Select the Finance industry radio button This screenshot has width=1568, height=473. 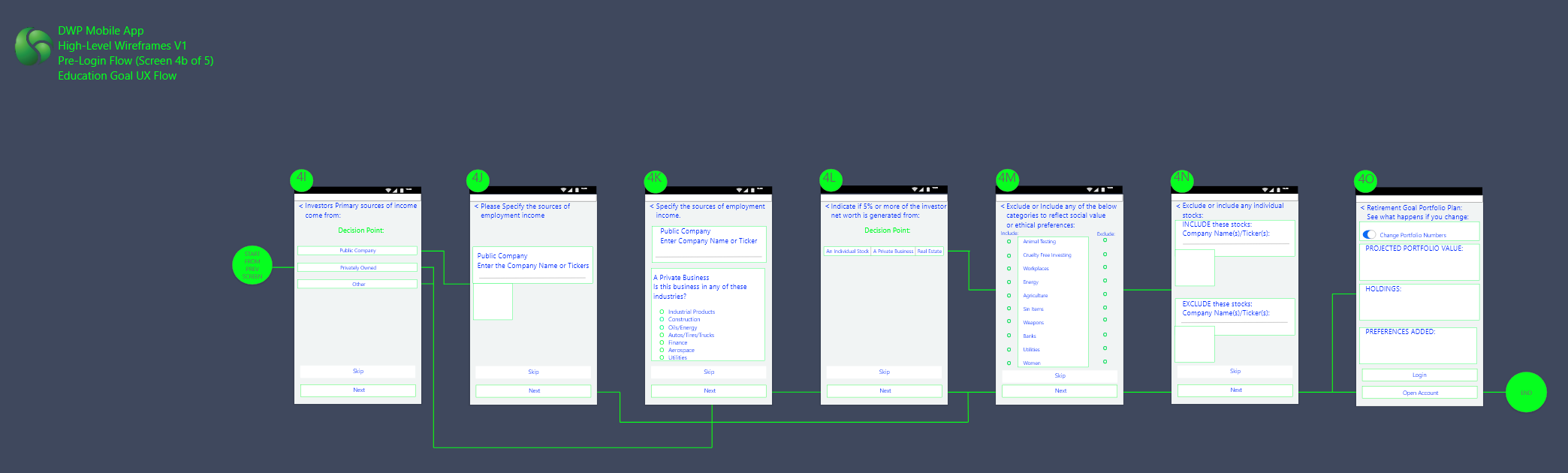pos(662,342)
